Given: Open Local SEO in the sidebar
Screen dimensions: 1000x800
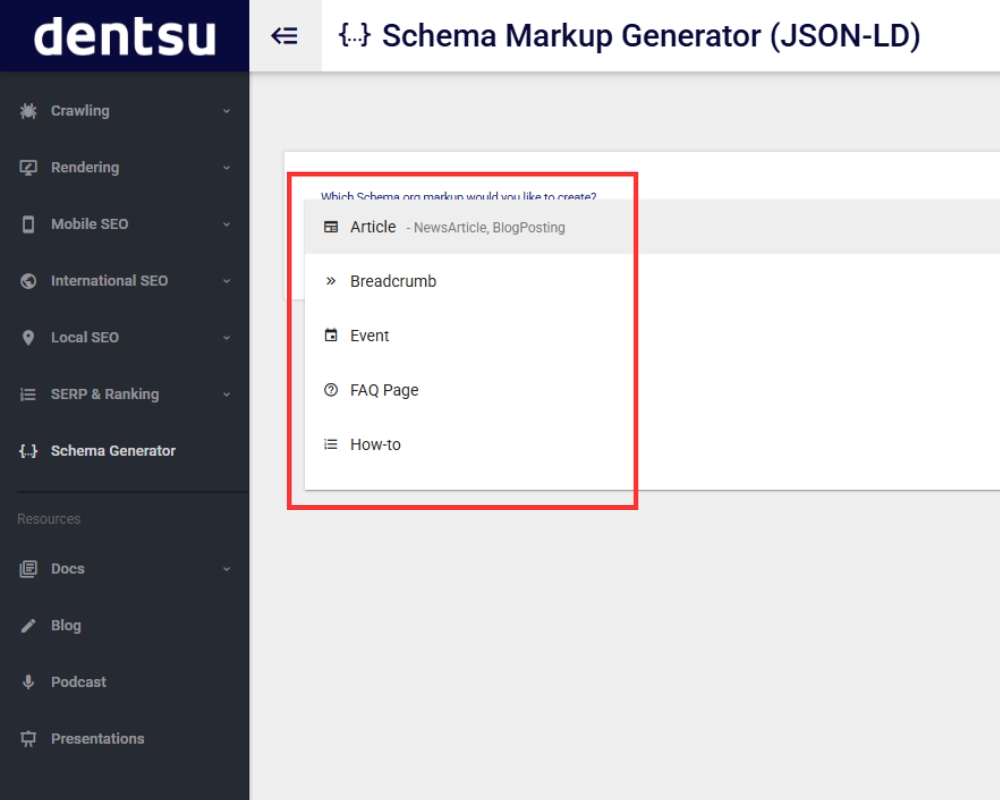Looking at the screenshot, I should point(85,337).
